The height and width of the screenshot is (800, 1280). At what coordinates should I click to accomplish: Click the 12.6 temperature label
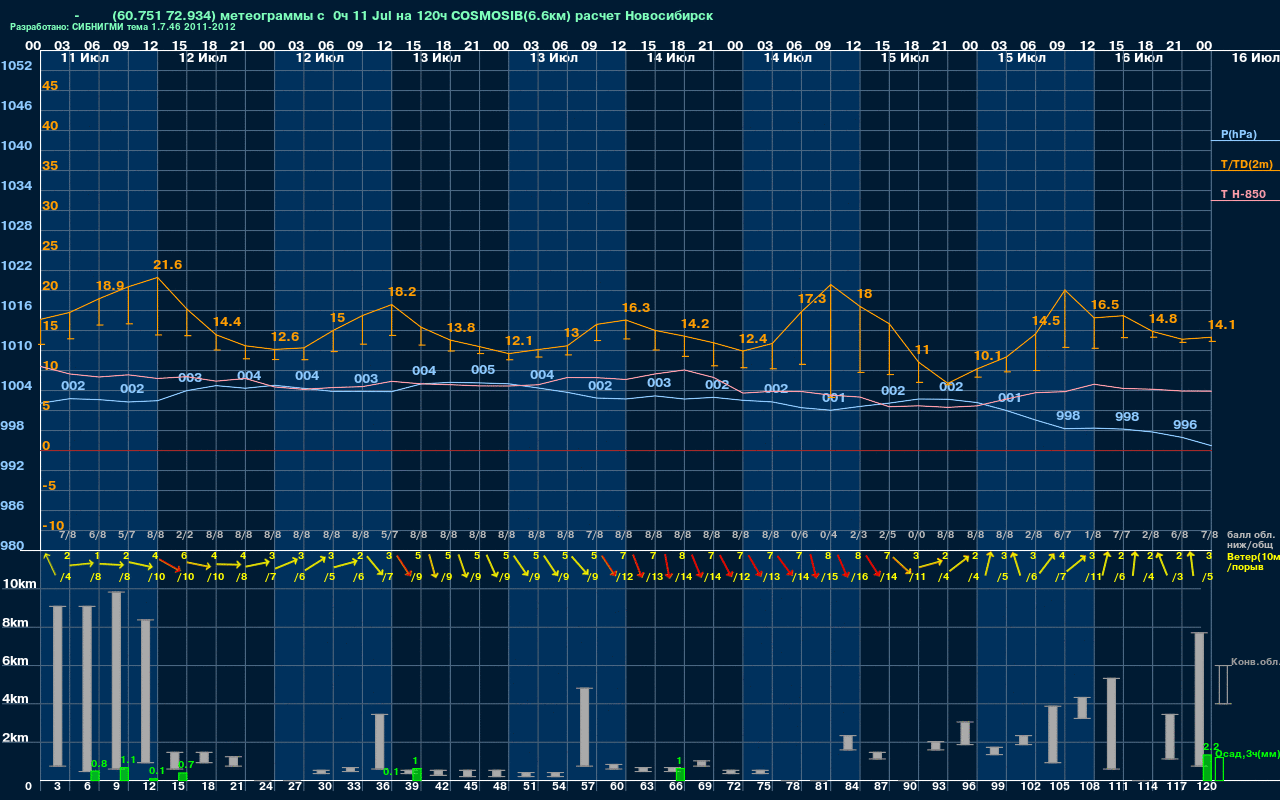(285, 337)
